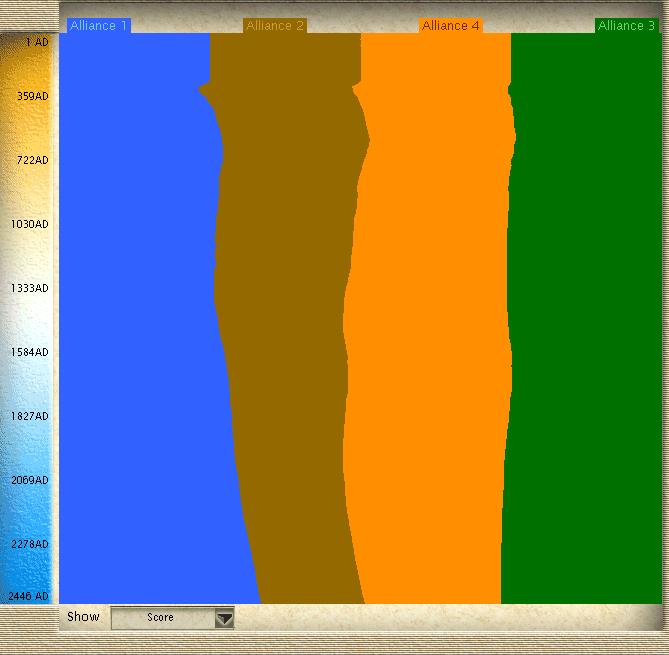Select the Alliance 3 label
Viewport: 669px width, 655px height.
click(627, 26)
